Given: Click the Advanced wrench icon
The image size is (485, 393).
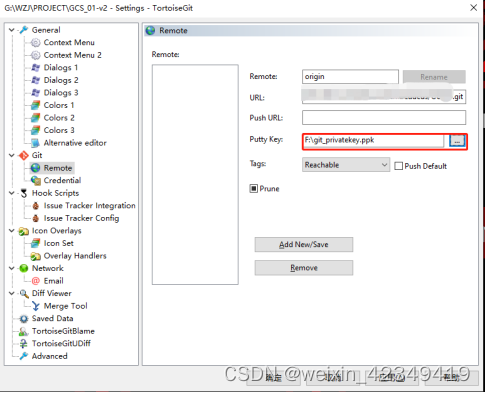Looking at the screenshot, I should 24,356.
